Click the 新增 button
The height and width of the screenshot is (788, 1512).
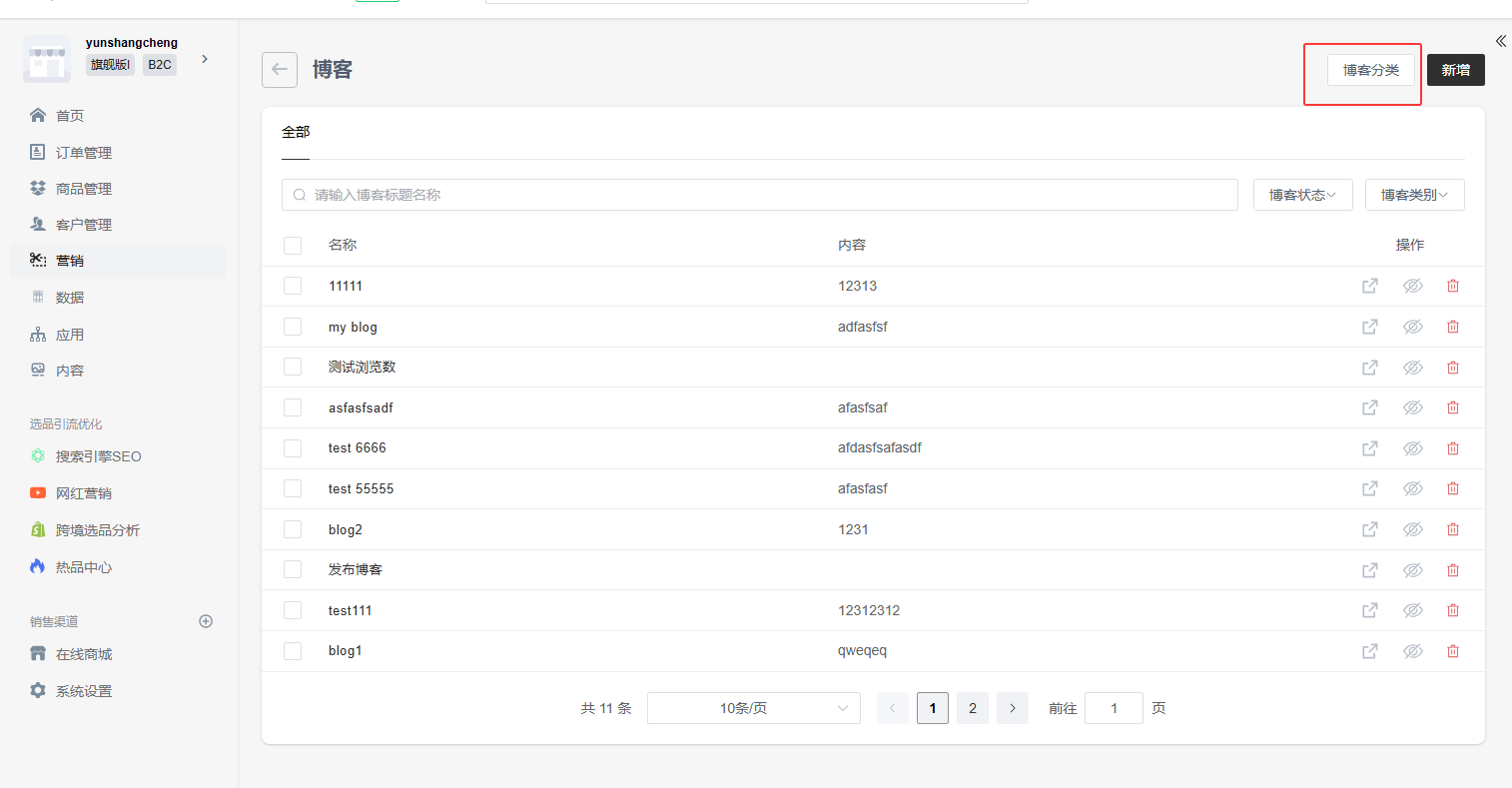click(1455, 70)
